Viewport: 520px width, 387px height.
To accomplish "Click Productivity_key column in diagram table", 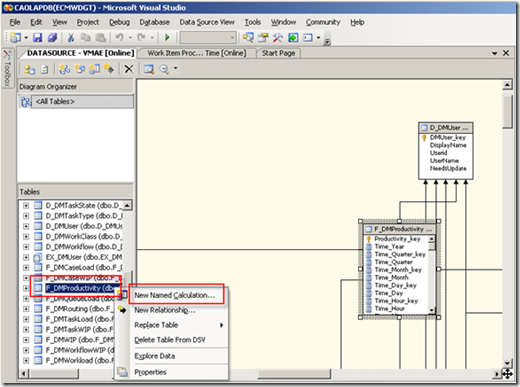I will point(397,239).
